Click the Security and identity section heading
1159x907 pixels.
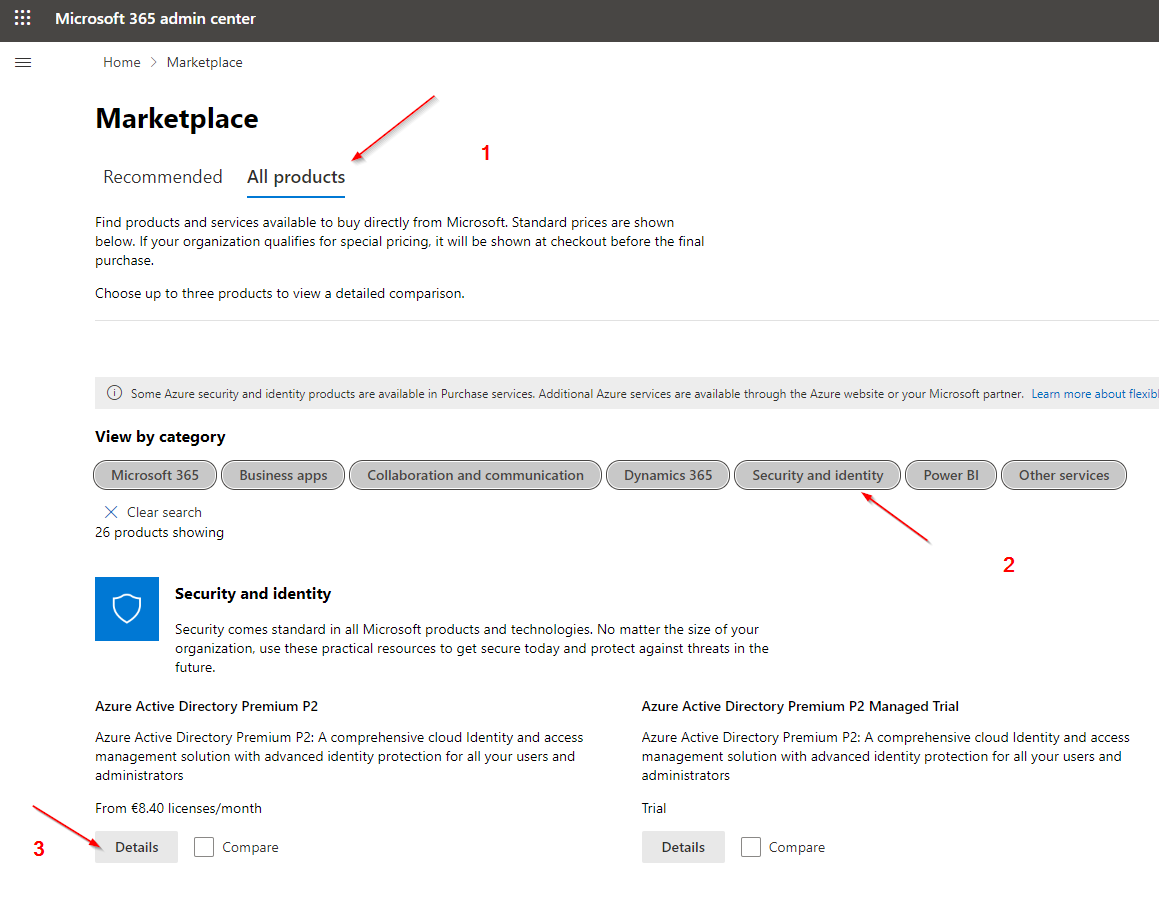(x=253, y=594)
